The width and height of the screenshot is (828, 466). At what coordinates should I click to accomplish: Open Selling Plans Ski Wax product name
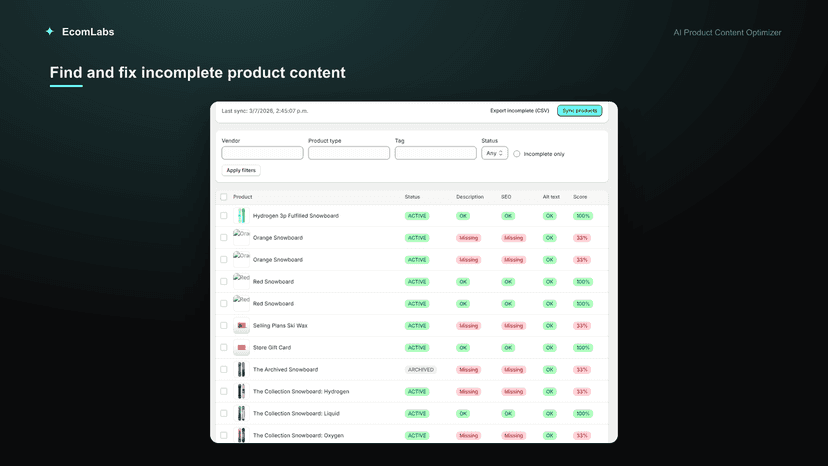[280, 325]
